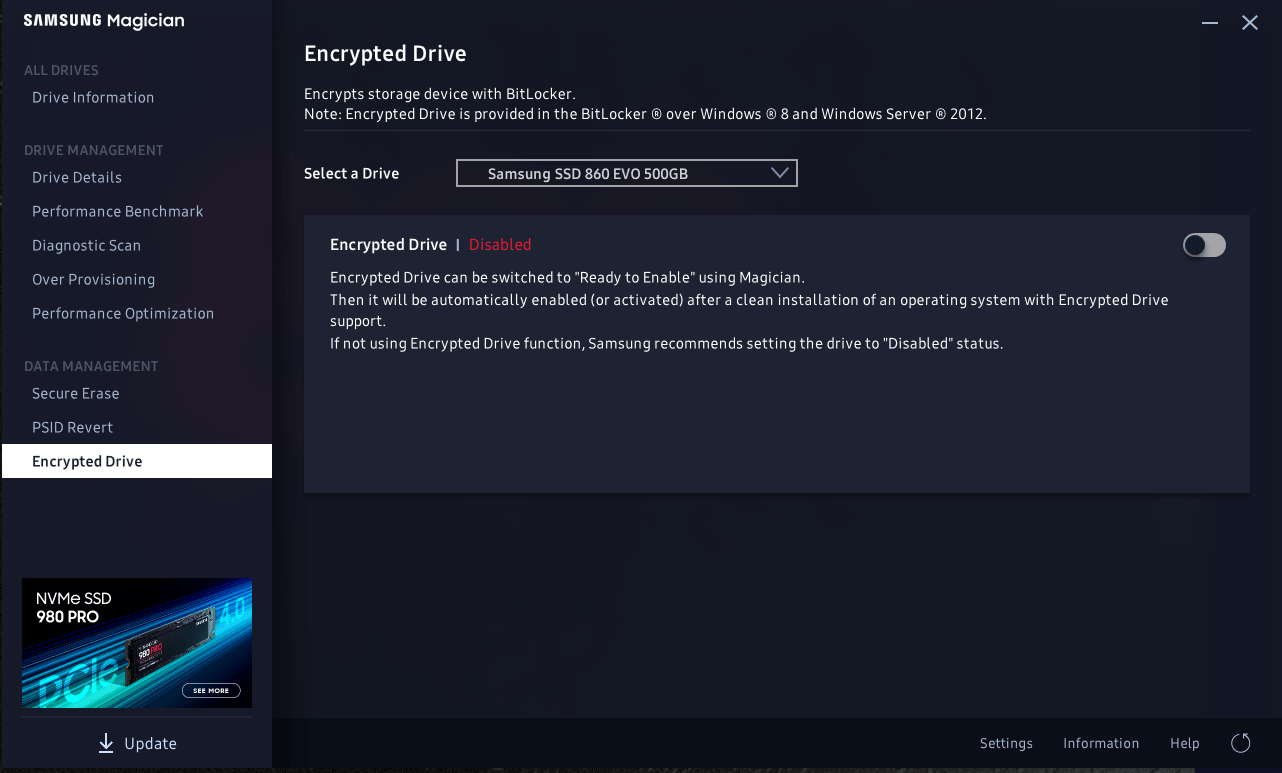This screenshot has width=1282, height=773.
Task: Navigate to Performance Optimization
Action: coord(123,313)
